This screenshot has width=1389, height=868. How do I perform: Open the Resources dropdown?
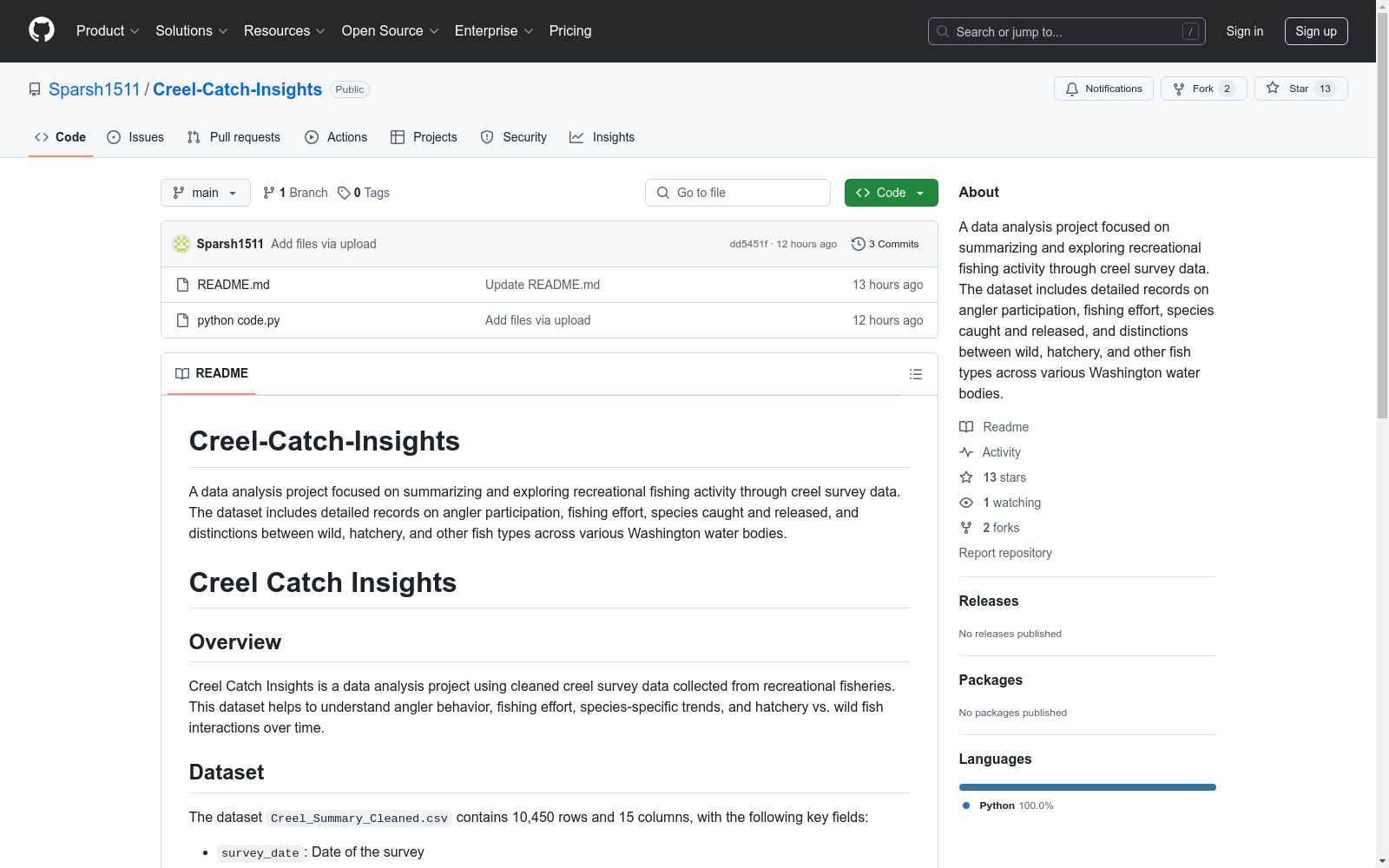[285, 31]
